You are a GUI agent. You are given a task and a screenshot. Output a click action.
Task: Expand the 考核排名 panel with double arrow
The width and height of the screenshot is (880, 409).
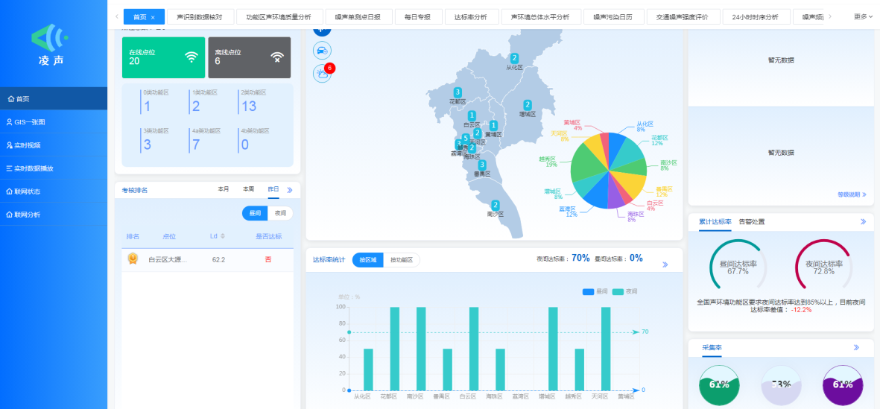point(289,189)
